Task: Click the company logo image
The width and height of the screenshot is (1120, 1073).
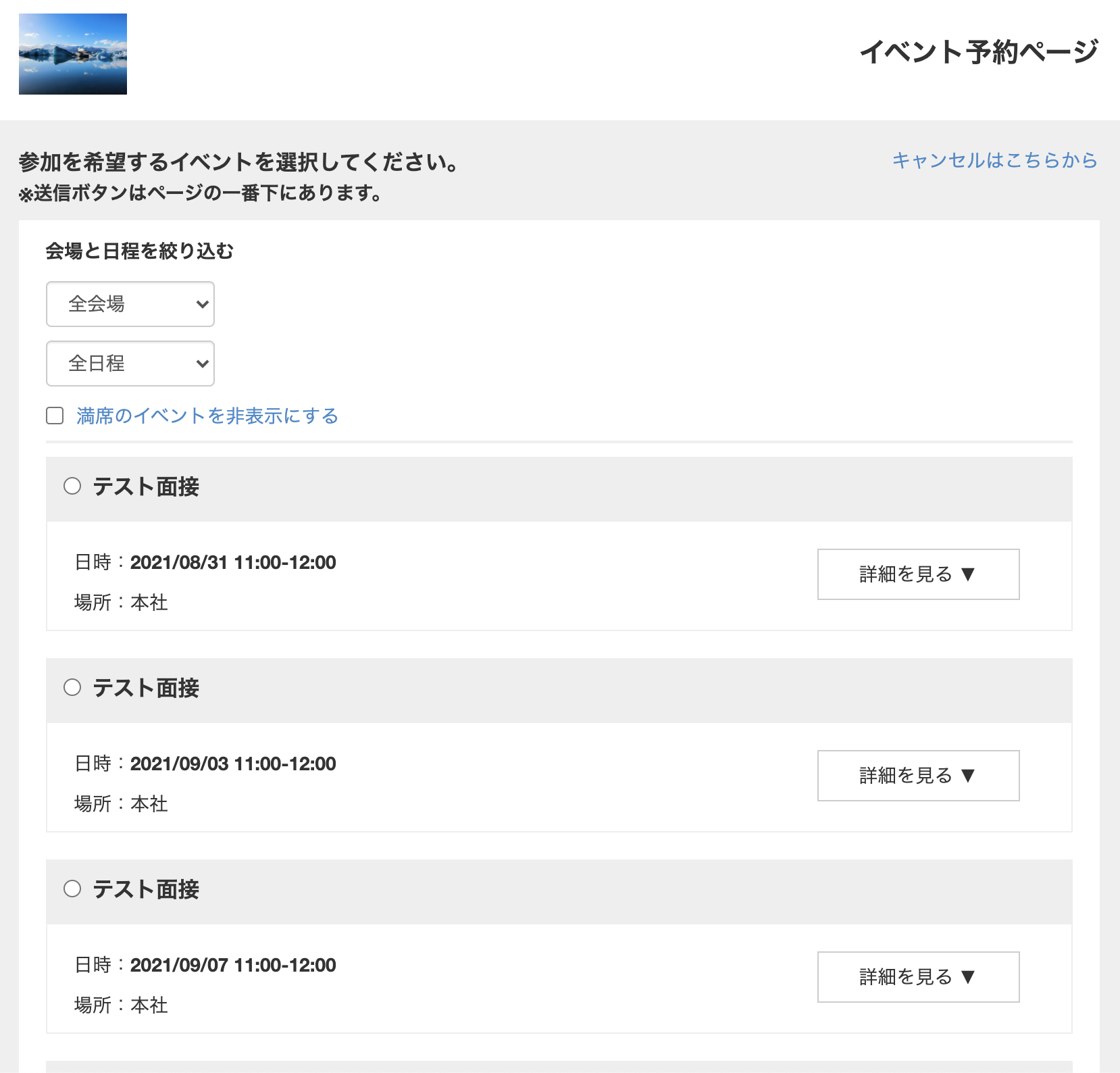Action: point(72,53)
